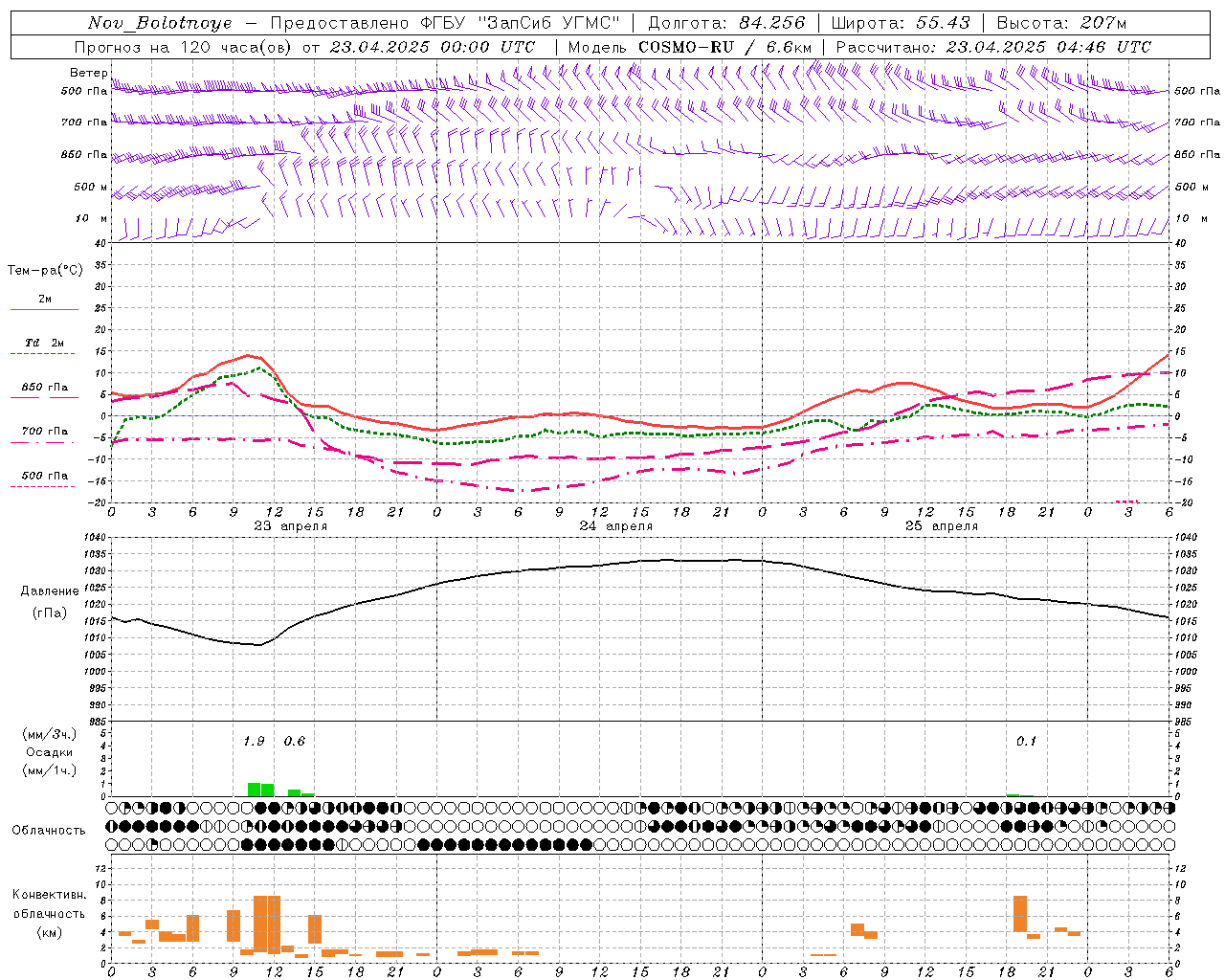Click the 'Конвективн.' convective cloud label

tap(50, 894)
